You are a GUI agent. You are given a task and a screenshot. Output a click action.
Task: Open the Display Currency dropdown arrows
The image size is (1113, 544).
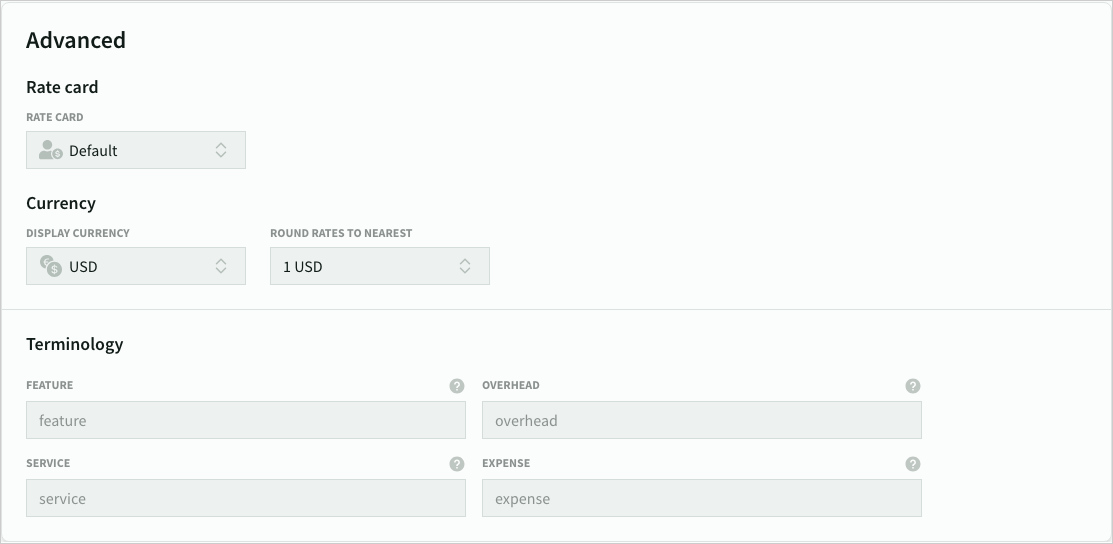[x=221, y=266]
